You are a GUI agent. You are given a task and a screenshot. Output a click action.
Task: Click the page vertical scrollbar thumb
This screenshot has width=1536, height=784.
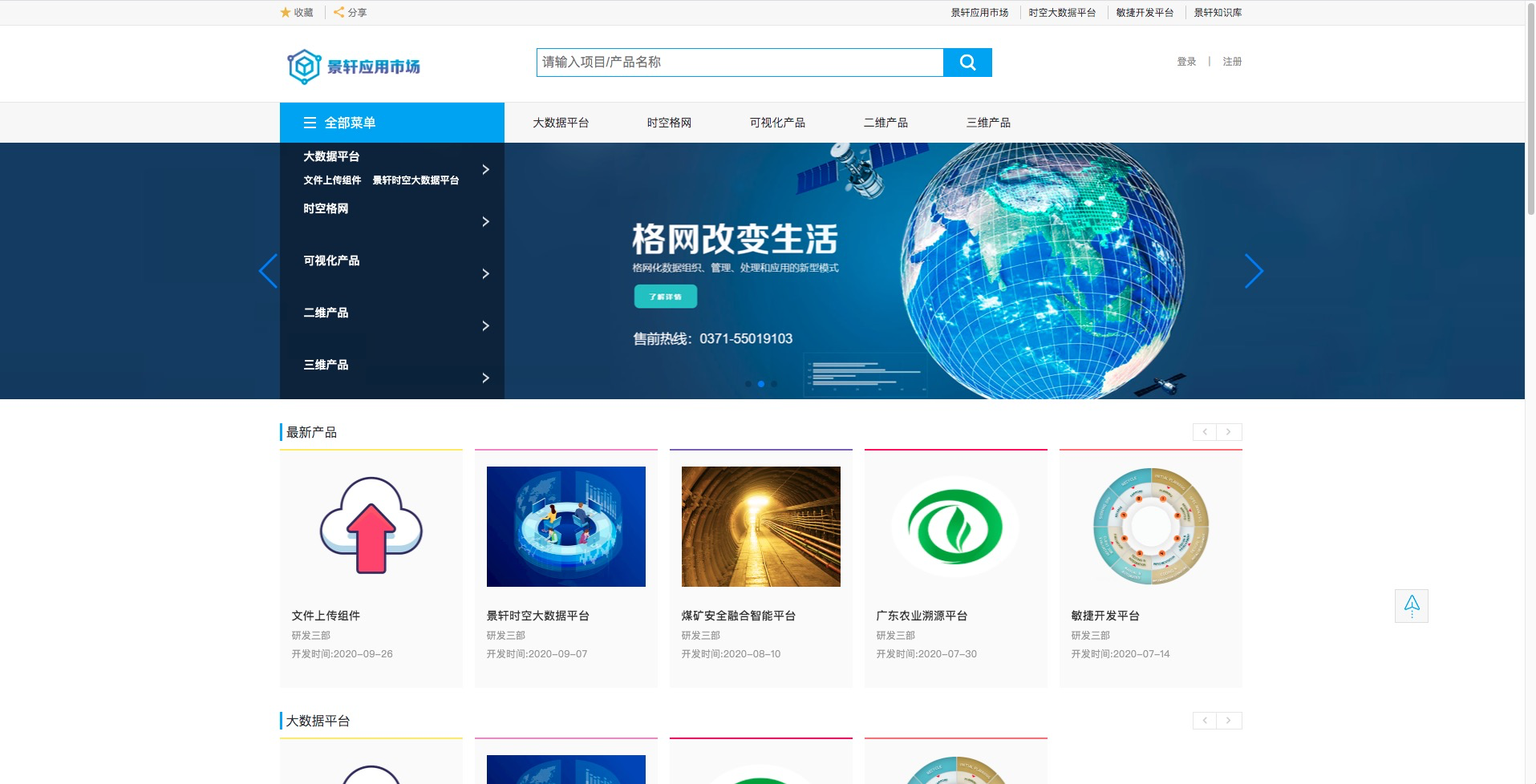pyautogui.click(x=1530, y=108)
